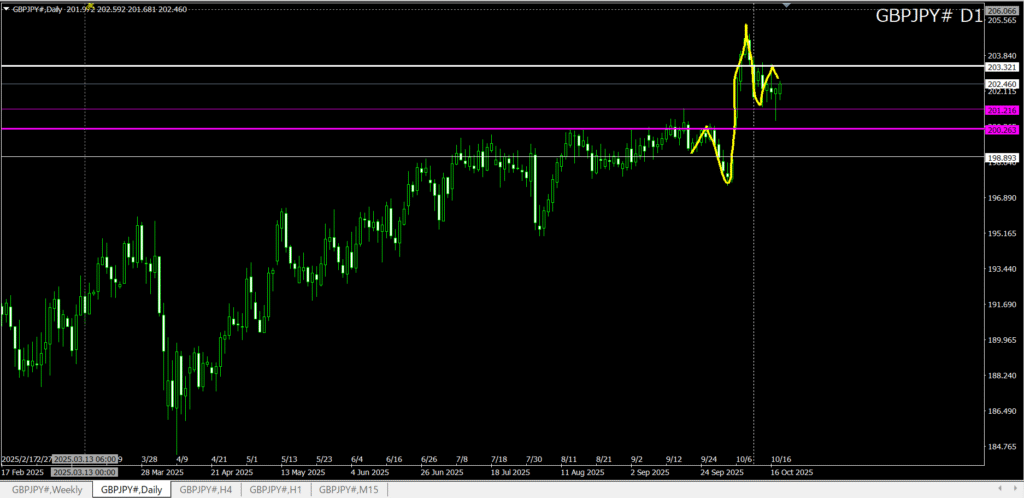Click the 193.440 value on price scale
Image resolution: width=1024 pixels, height=498 pixels.
coord(1001,269)
